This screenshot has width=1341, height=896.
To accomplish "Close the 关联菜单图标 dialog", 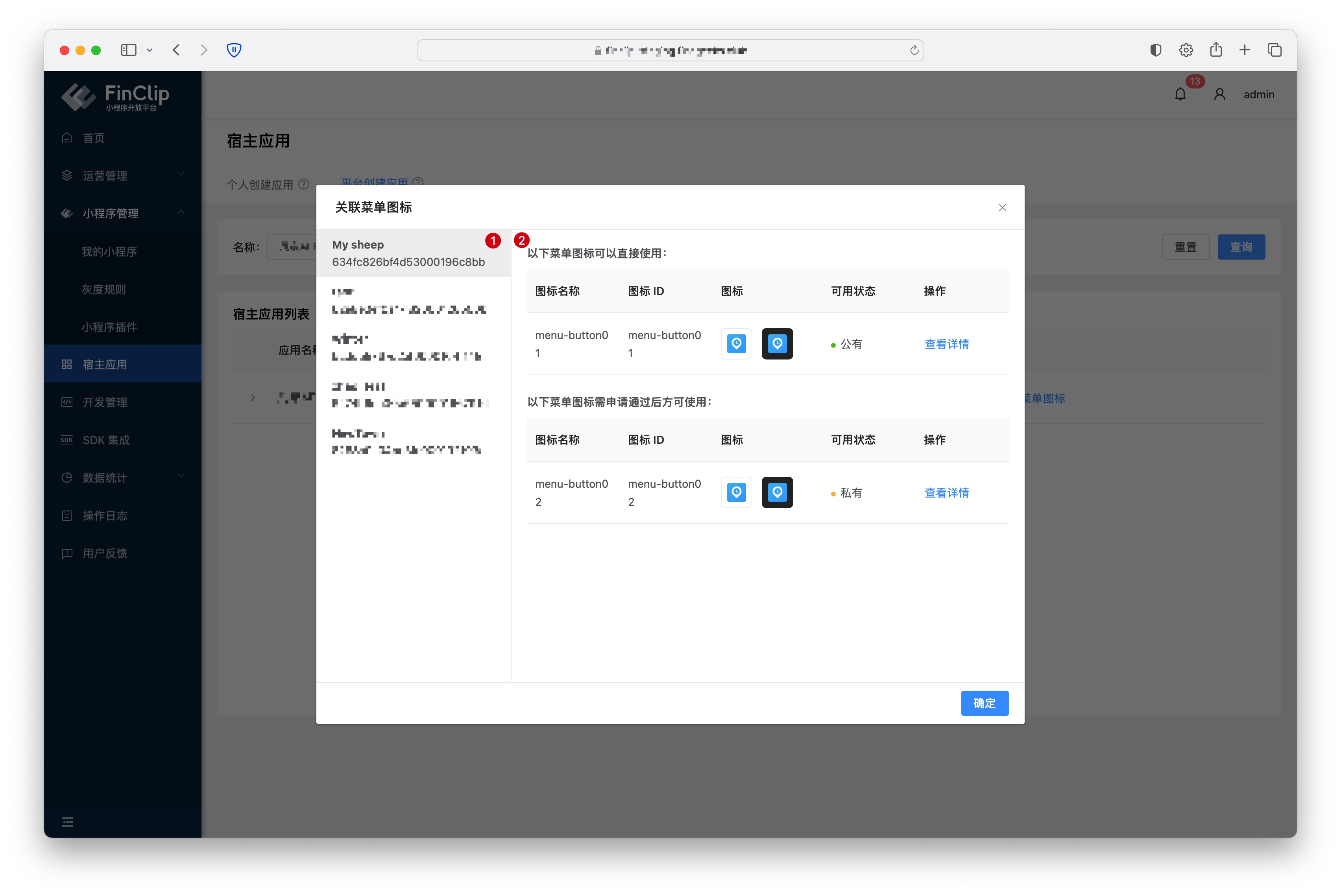I will point(1002,207).
